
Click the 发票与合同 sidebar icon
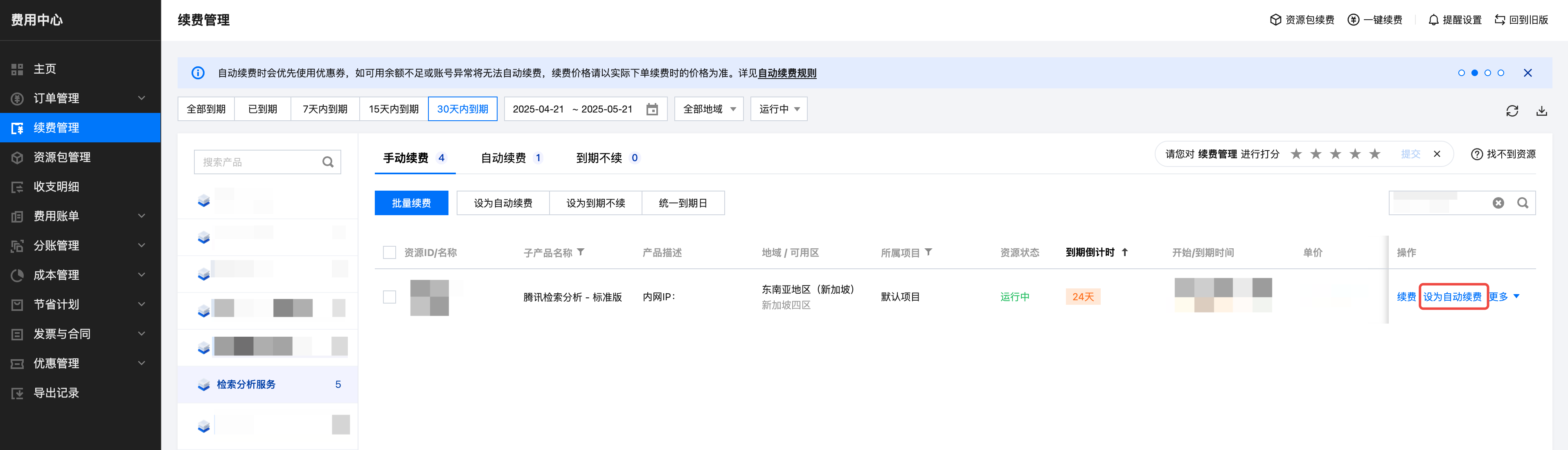point(17,334)
